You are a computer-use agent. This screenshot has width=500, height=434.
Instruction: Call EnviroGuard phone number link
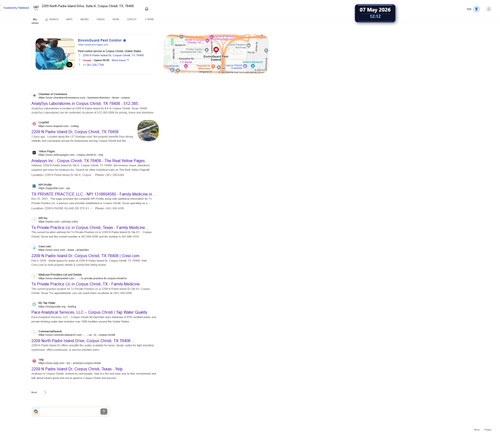tap(93, 65)
